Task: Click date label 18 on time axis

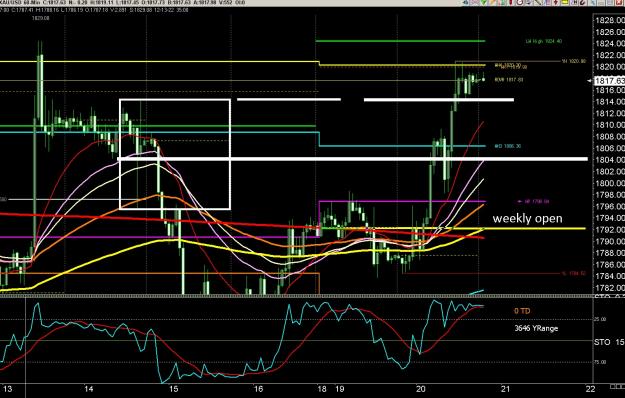Action: (x=322, y=389)
